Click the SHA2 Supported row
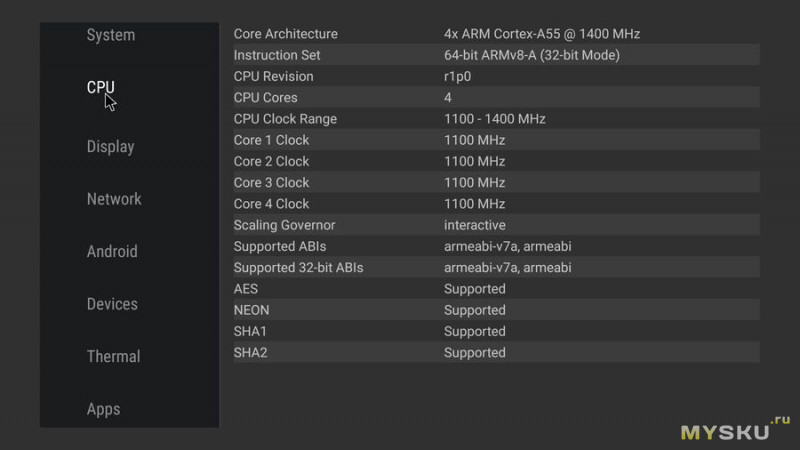This screenshot has width=800, height=450. point(496,353)
